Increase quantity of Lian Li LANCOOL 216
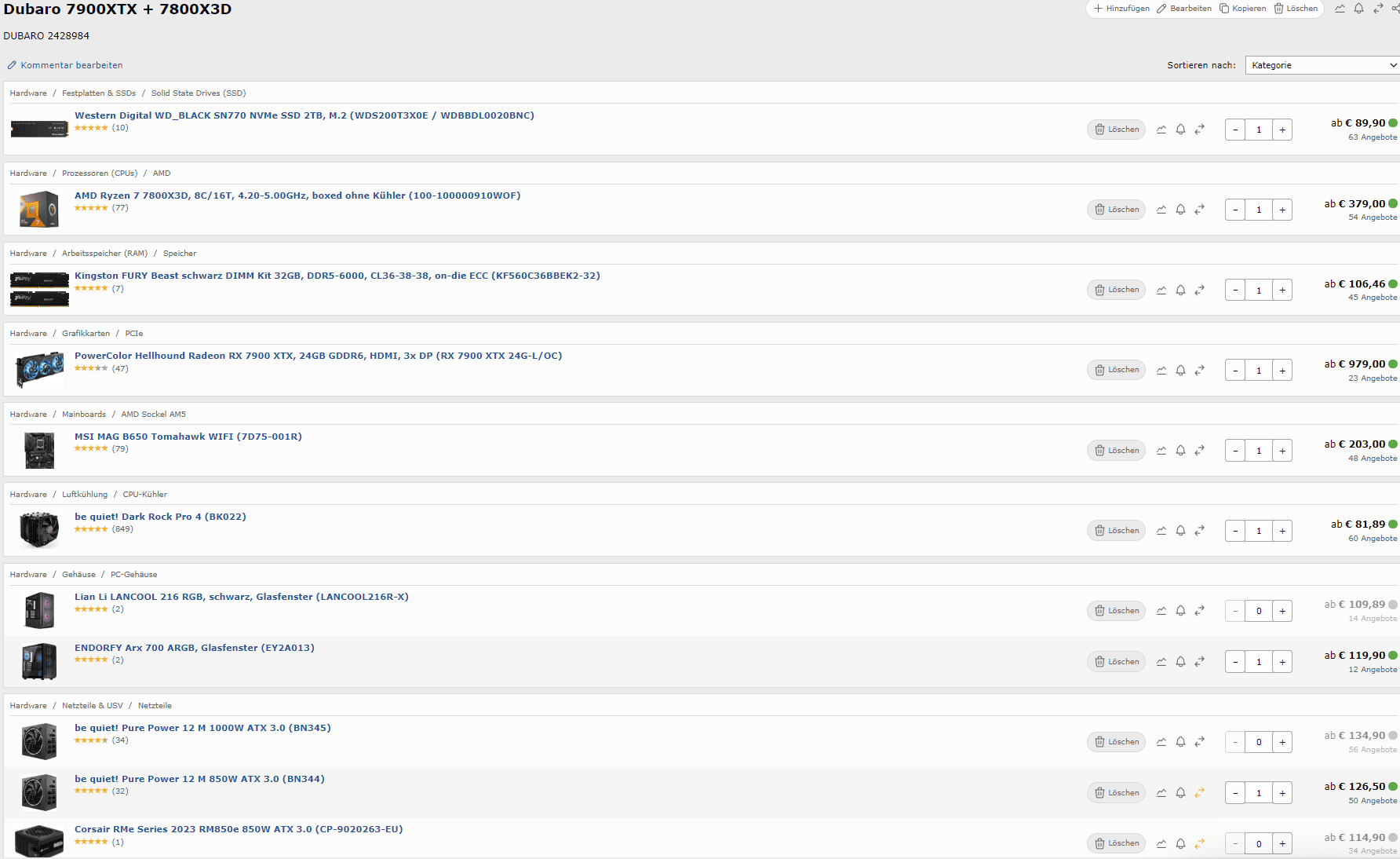Image resolution: width=1400 pixels, height=859 pixels. click(x=1282, y=611)
